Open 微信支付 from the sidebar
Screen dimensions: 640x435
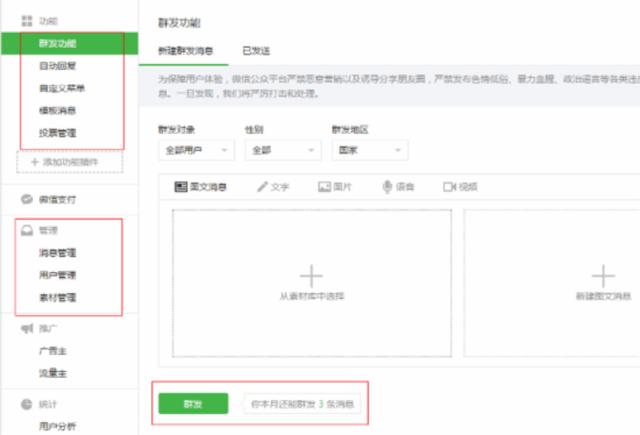(x=57, y=200)
